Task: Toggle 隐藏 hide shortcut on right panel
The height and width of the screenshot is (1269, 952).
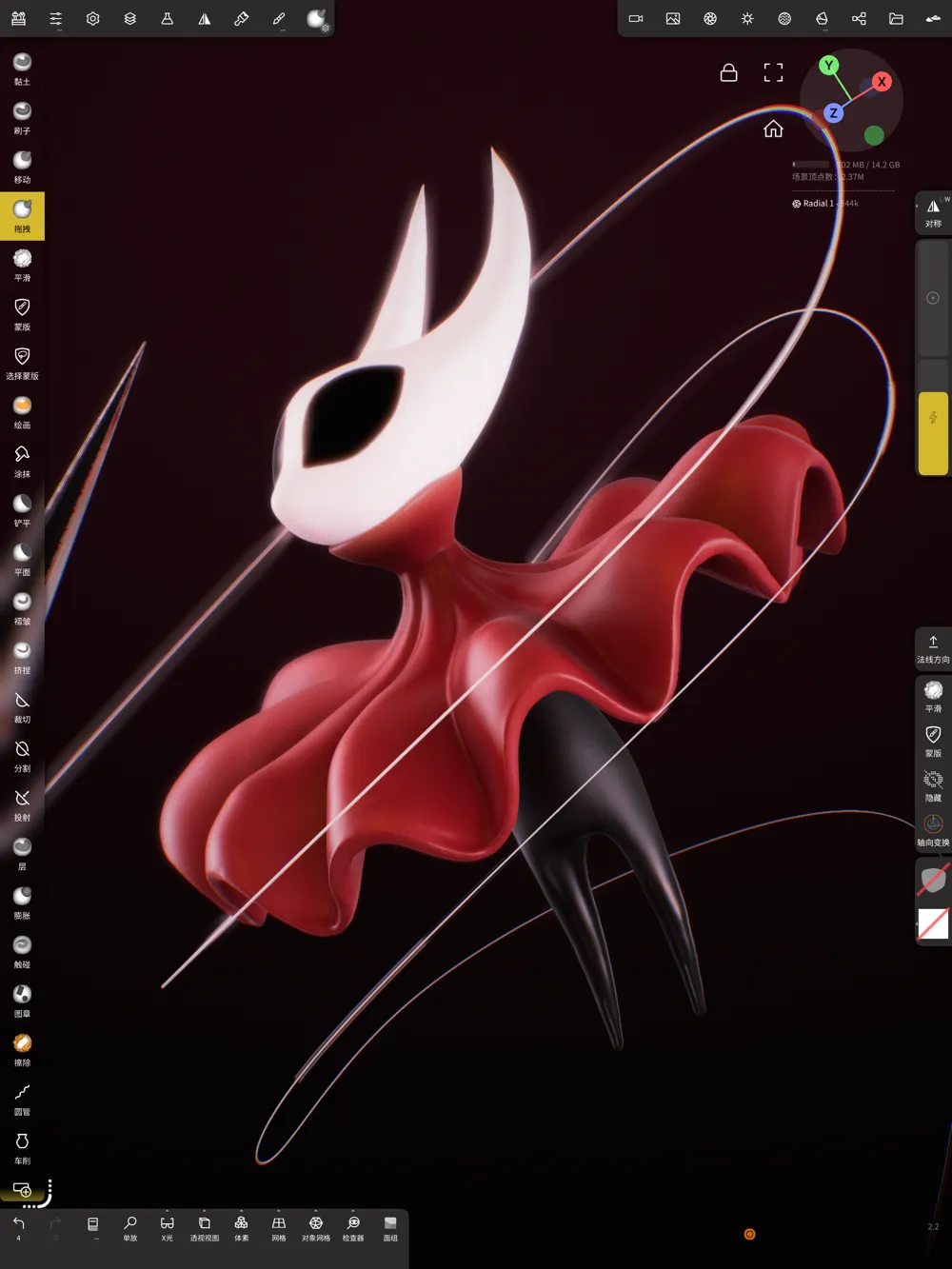Action: 933,786
